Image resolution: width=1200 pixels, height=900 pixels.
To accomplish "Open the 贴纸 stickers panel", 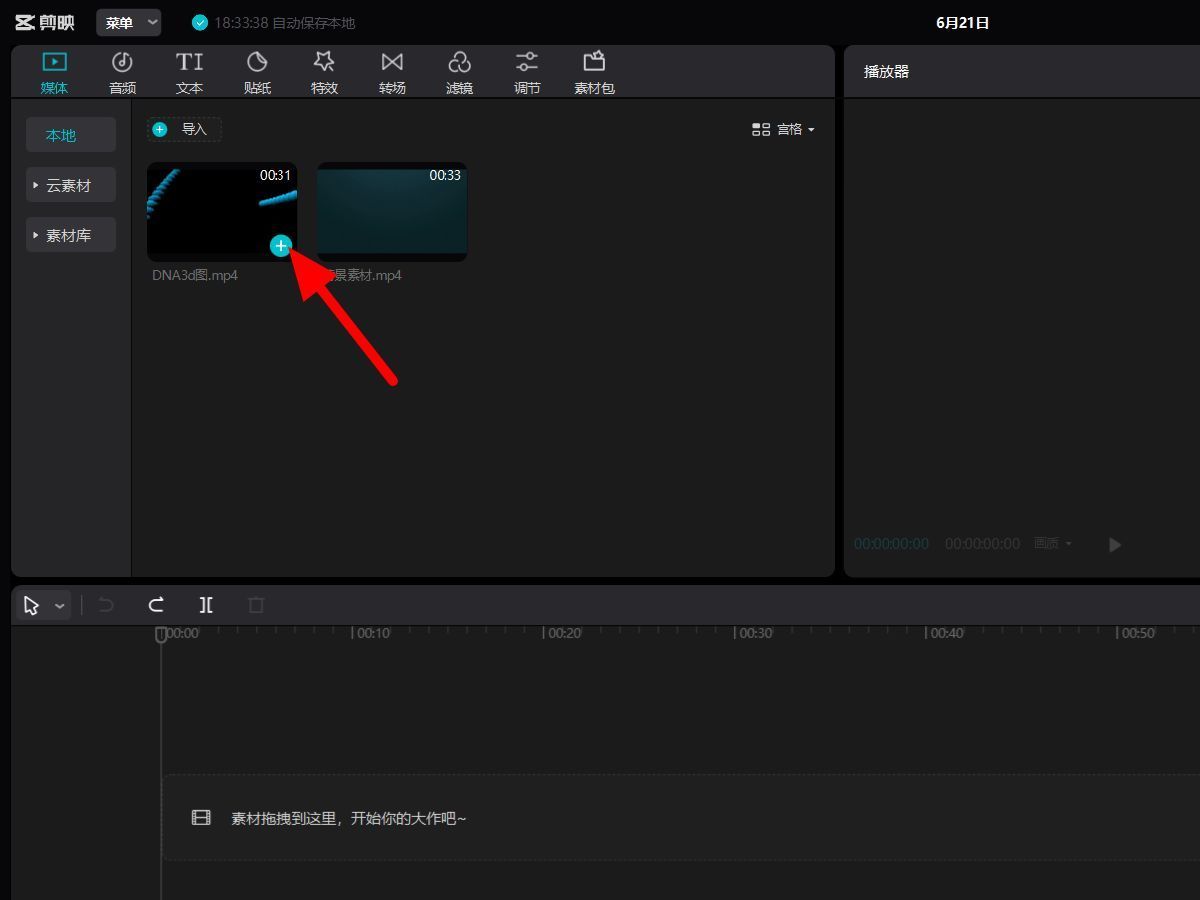I will pos(257,72).
